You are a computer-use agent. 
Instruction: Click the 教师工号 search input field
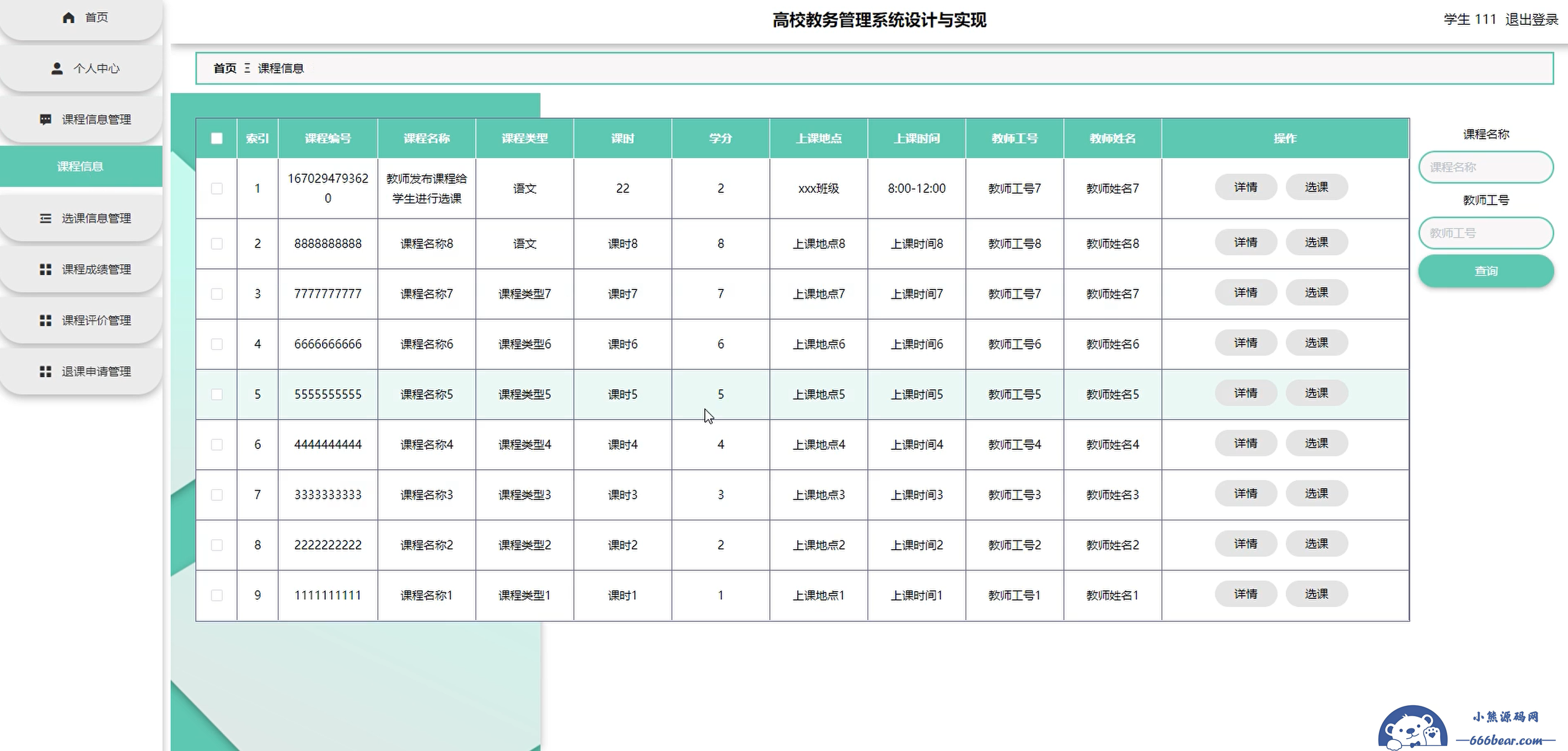[x=1486, y=233]
